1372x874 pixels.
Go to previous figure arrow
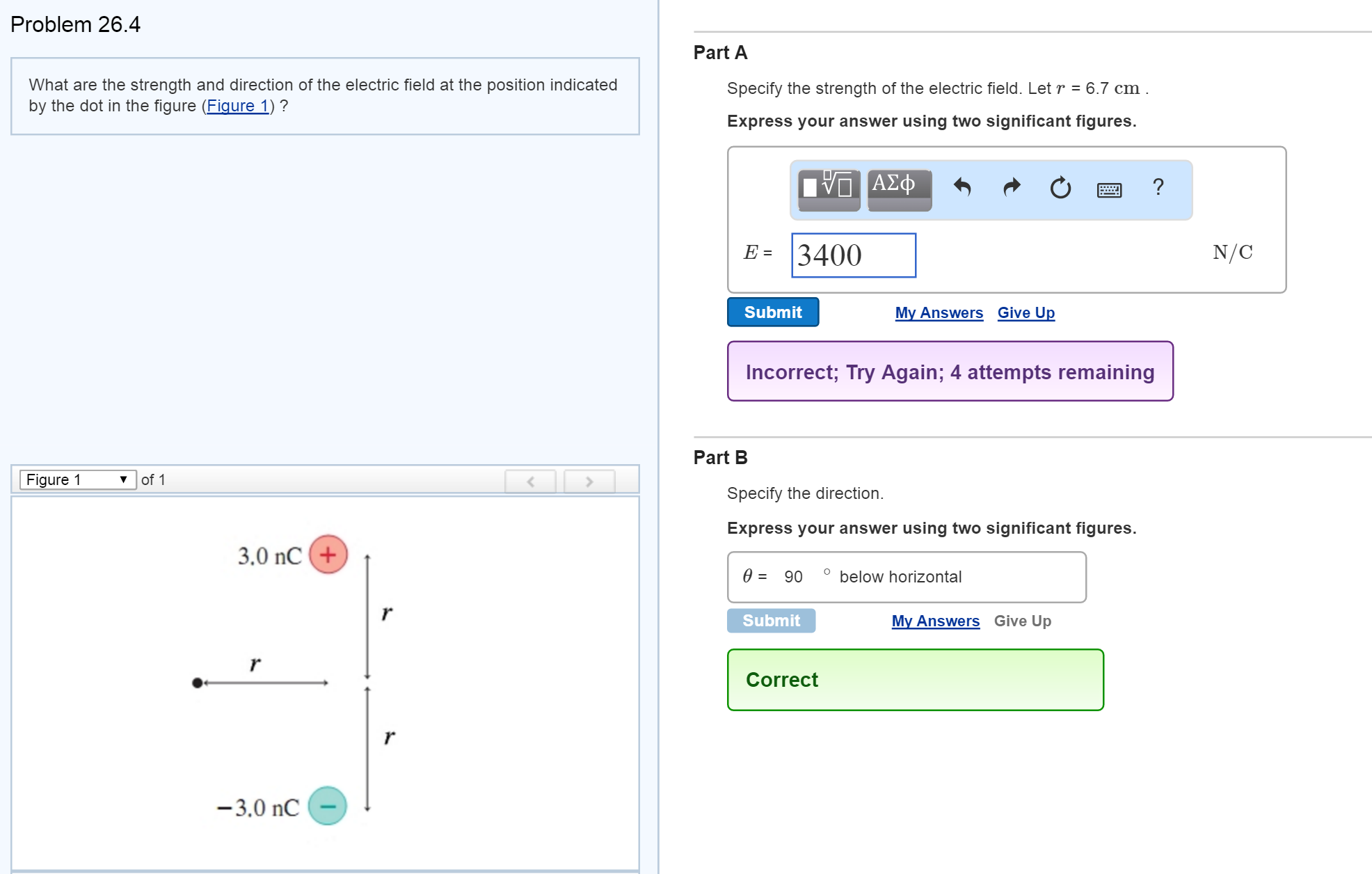pos(530,481)
